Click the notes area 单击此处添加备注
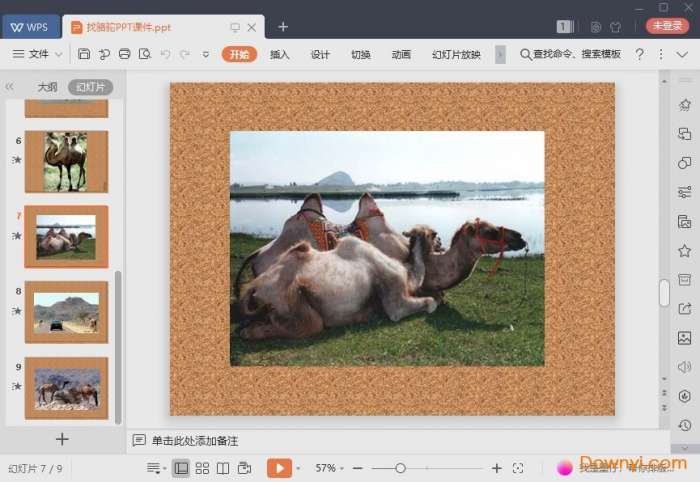The width and height of the screenshot is (700, 482). [195, 441]
